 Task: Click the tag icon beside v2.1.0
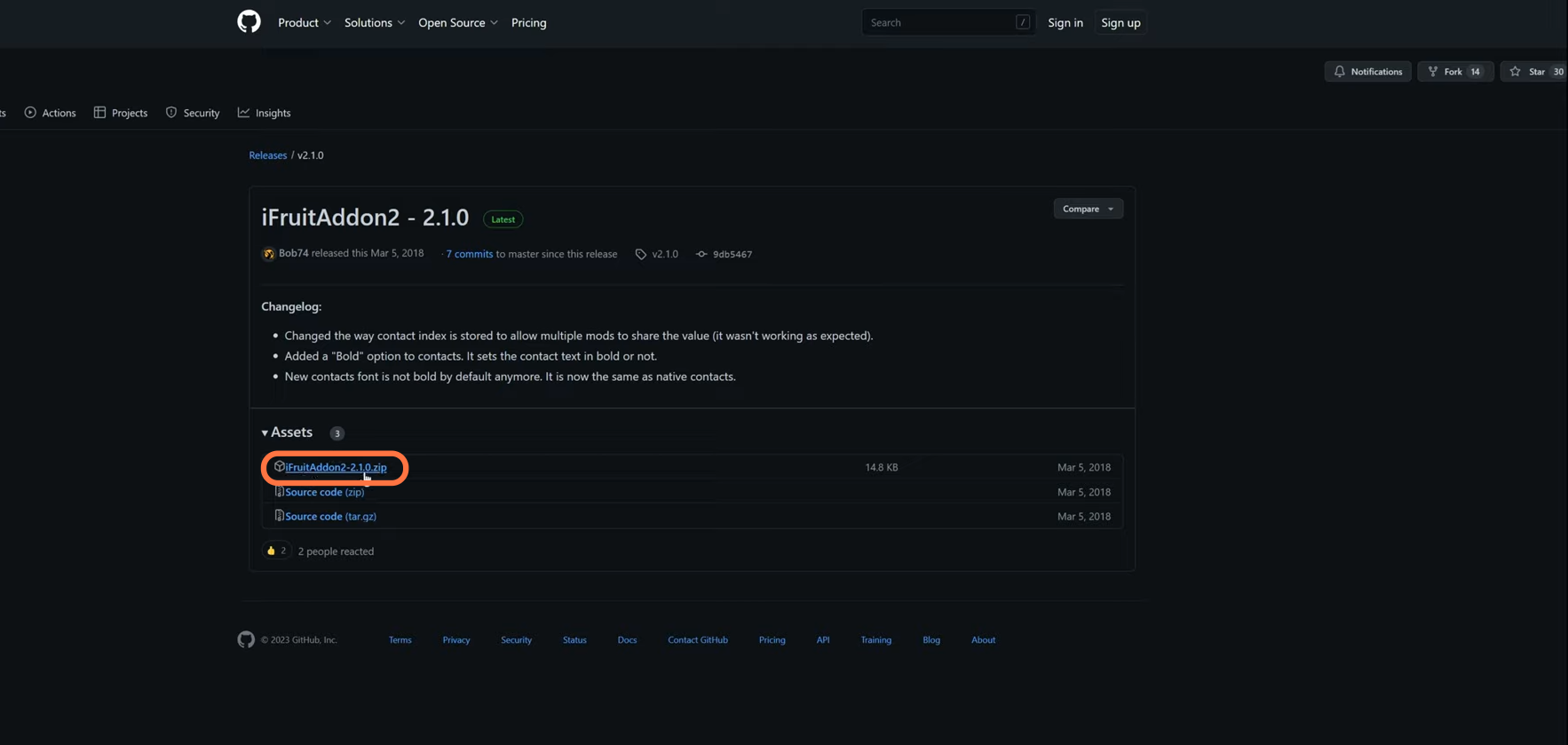click(x=640, y=254)
